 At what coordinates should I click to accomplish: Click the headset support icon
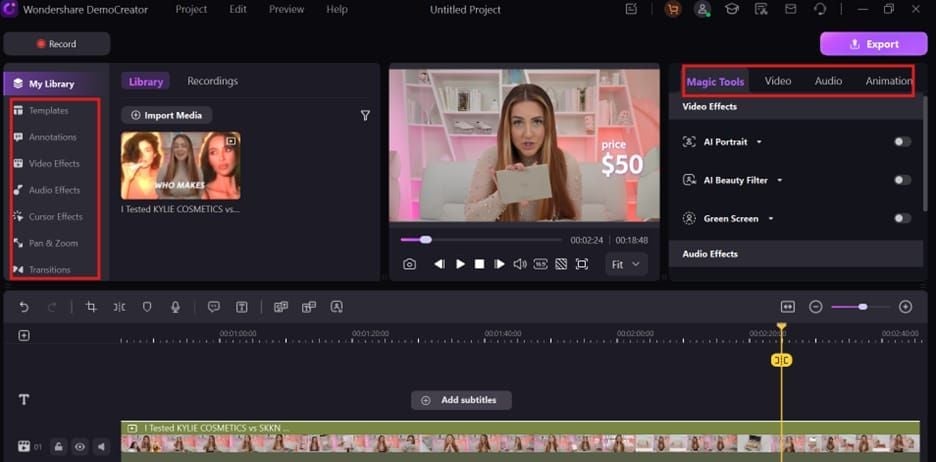point(820,10)
